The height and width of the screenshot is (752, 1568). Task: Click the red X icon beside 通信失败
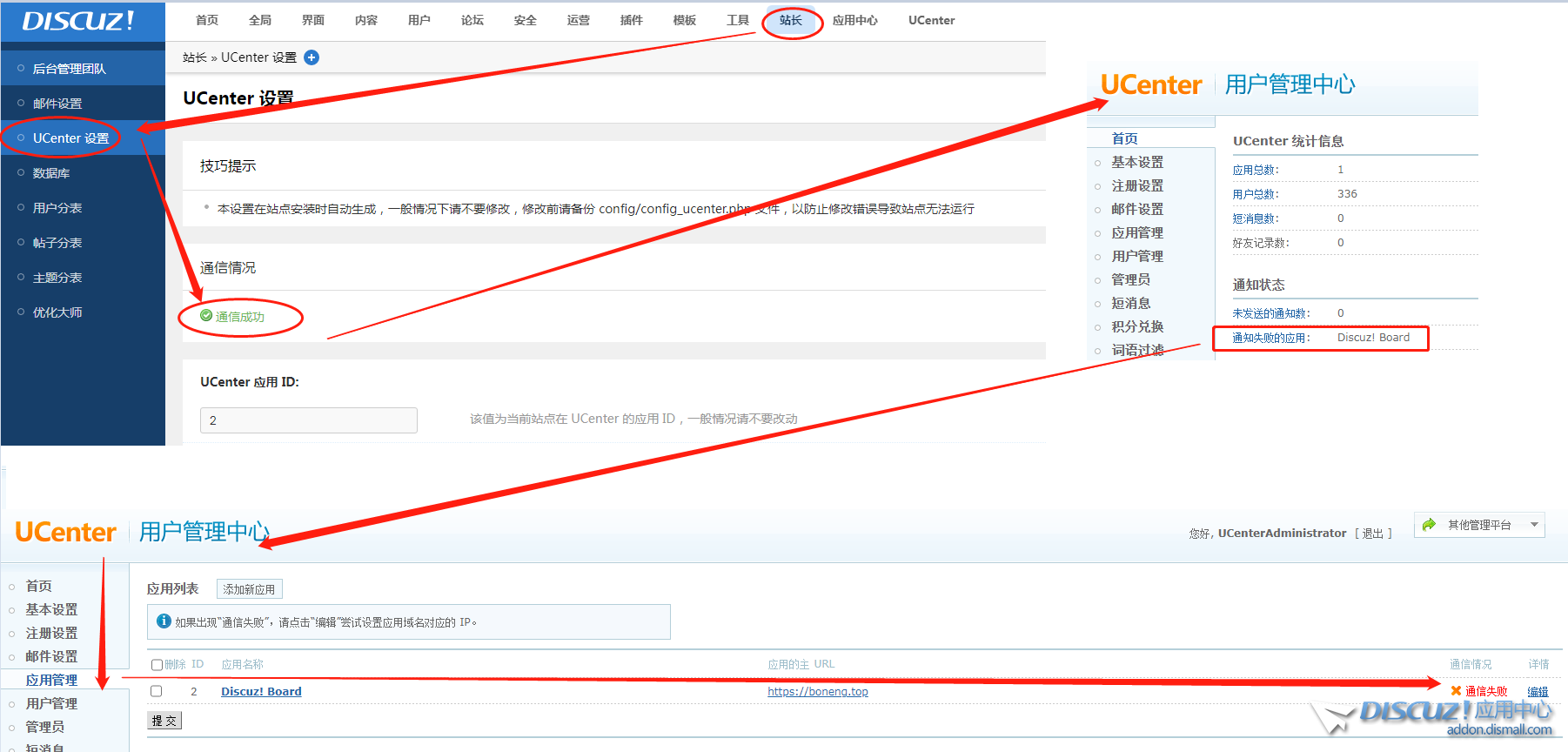pyautogui.click(x=1456, y=691)
